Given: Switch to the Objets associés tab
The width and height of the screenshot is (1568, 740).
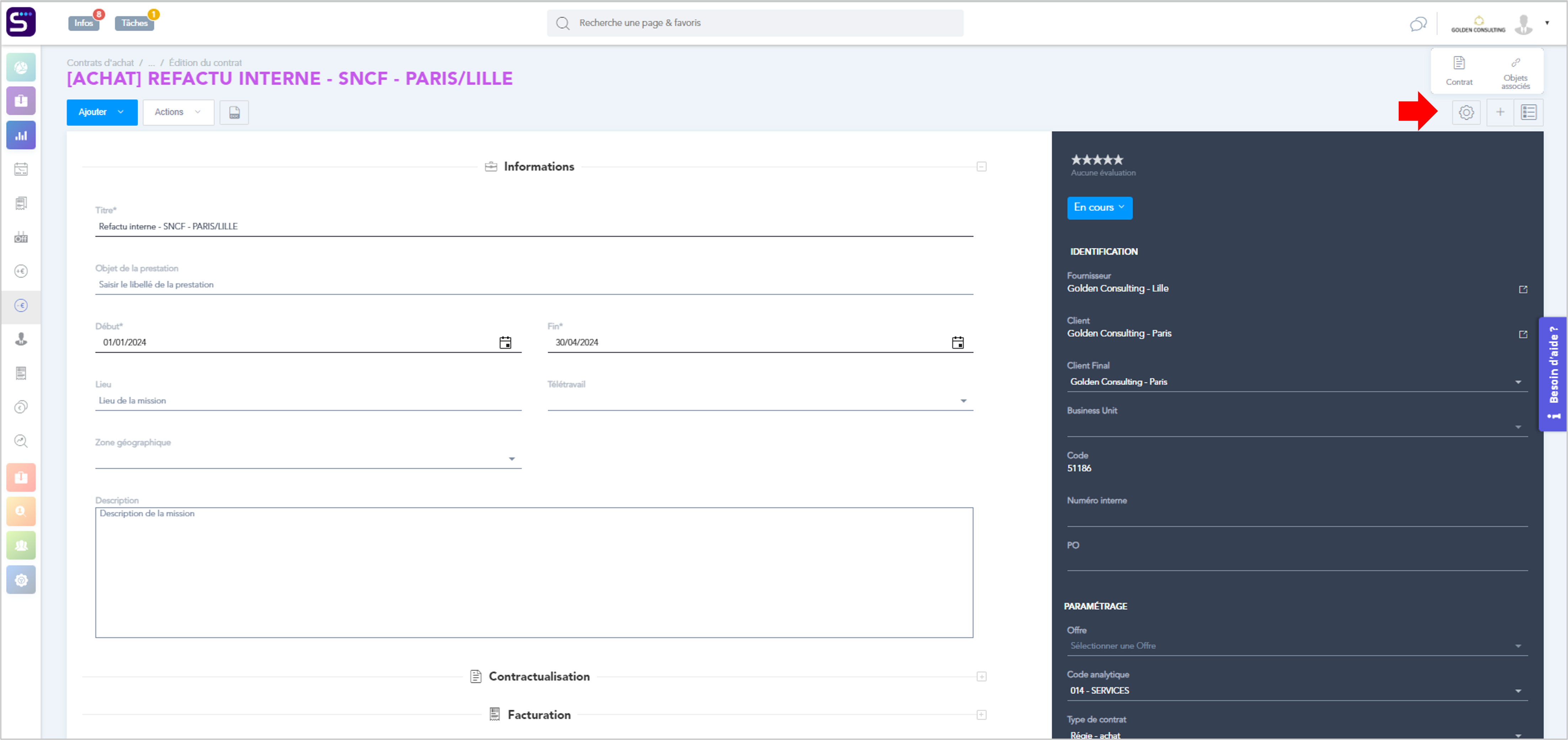Looking at the screenshot, I should (x=1515, y=73).
